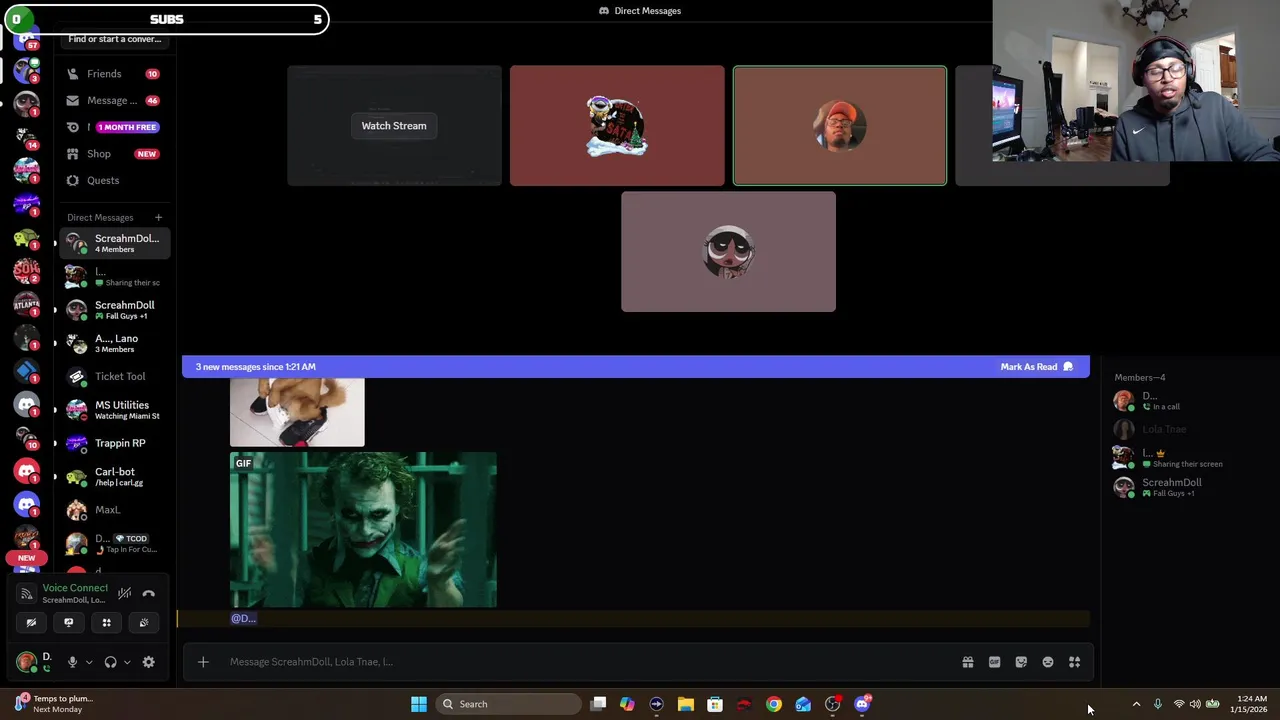Open User Settings gear
The height and width of the screenshot is (720, 1280).
pyautogui.click(x=149, y=662)
